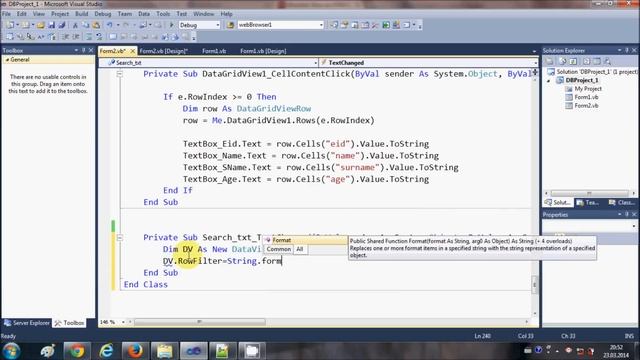Switch to Form2.vb [Design] tab
Image resolution: width=640 pixels, height=360 pixels.
pyautogui.click(x=164, y=51)
